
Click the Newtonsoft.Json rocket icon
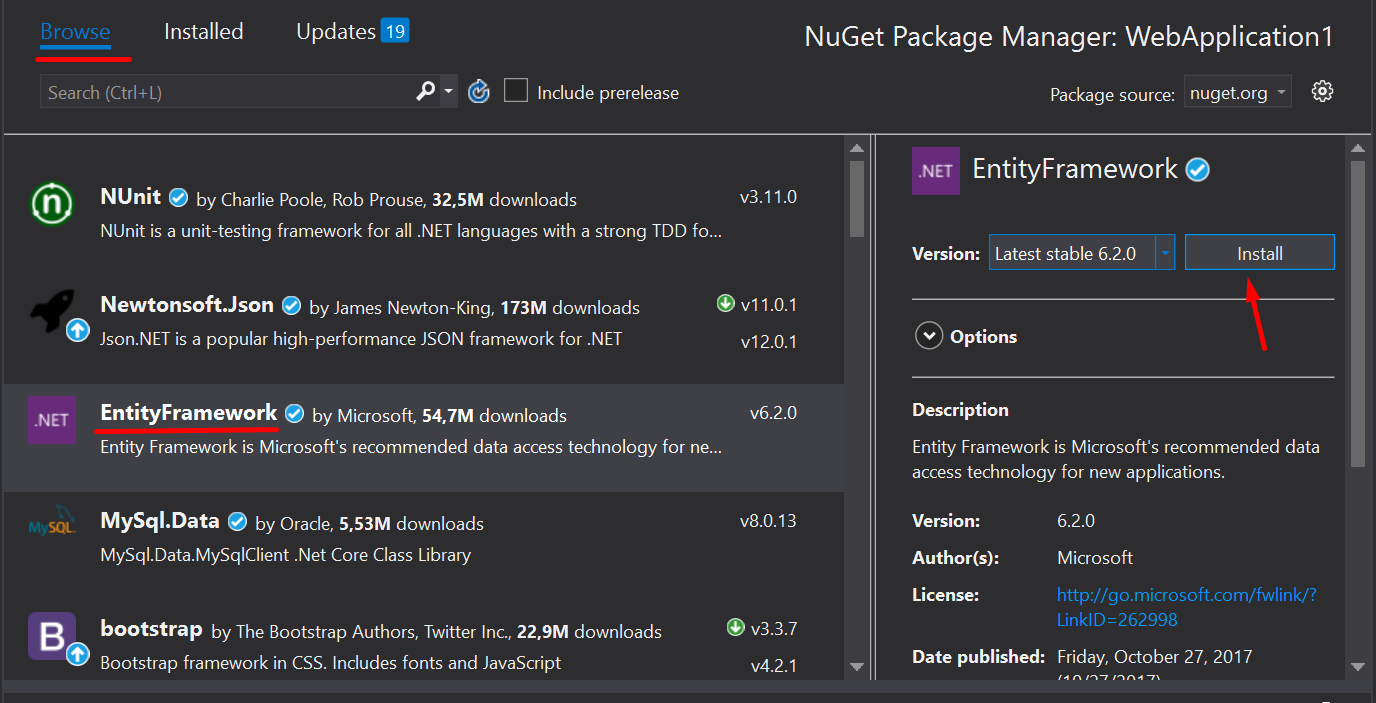point(51,312)
